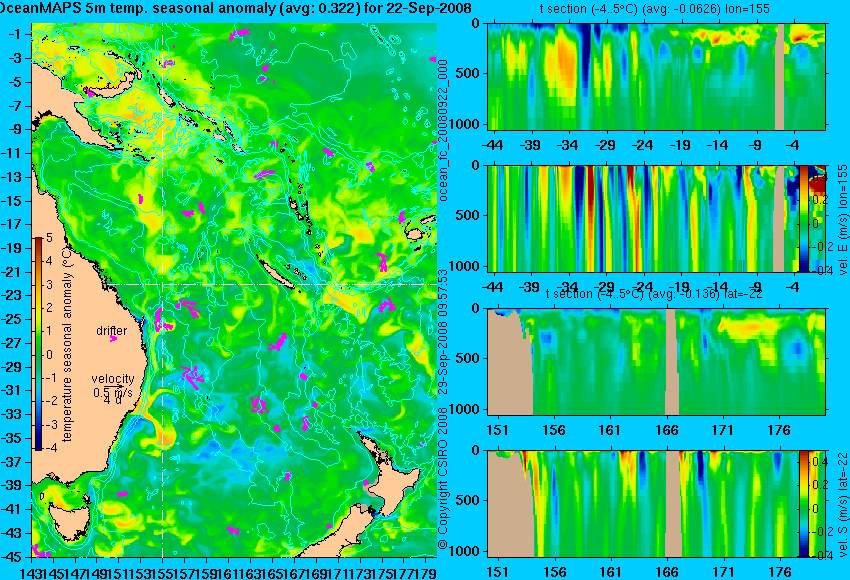Click the "-35" latitude tick on the map
Viewport: 850px width, 580px height.
click(x=12, y=438)
